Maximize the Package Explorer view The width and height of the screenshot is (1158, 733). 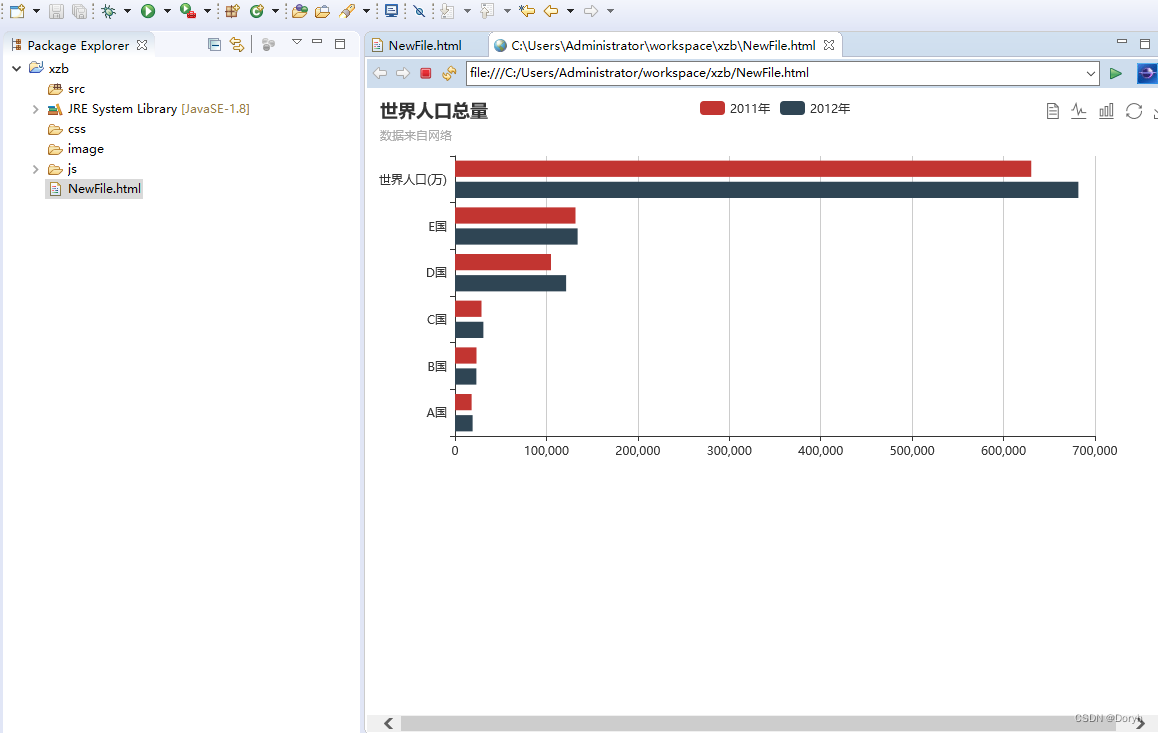coord(340,44)
